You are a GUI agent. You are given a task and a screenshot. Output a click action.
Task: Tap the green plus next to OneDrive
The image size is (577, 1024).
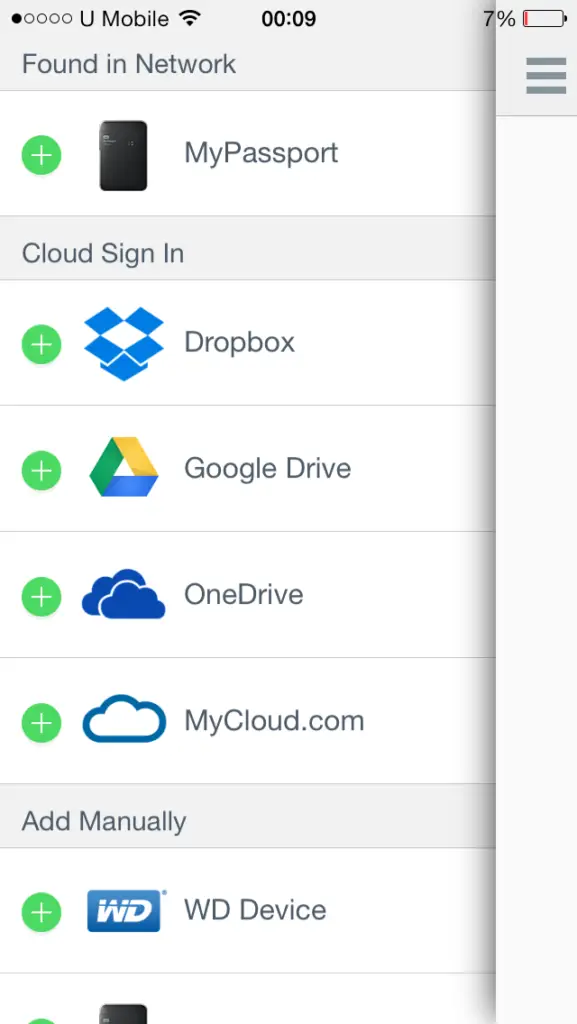(41, 596)
